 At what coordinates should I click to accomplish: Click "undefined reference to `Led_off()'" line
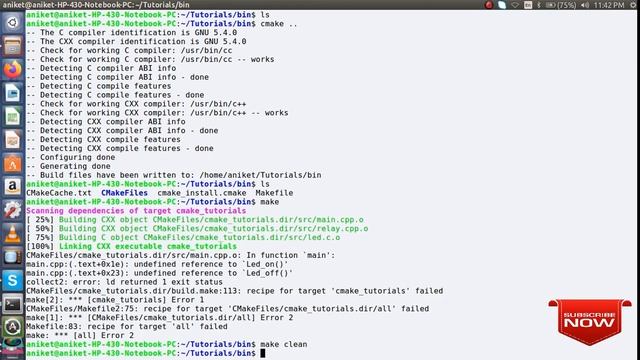160,273
